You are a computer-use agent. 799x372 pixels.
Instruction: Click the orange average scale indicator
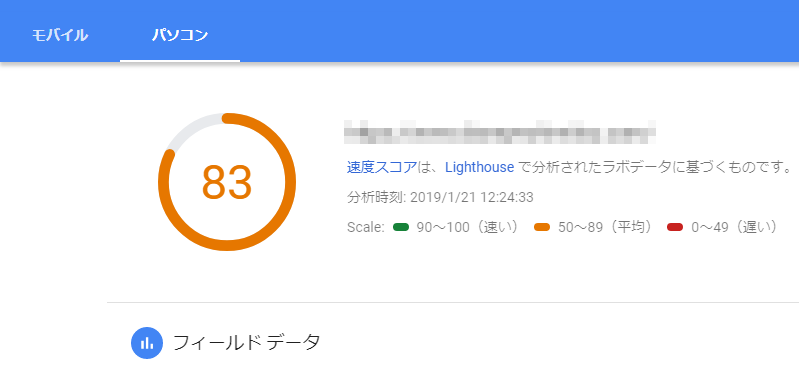tap(542, 227)
